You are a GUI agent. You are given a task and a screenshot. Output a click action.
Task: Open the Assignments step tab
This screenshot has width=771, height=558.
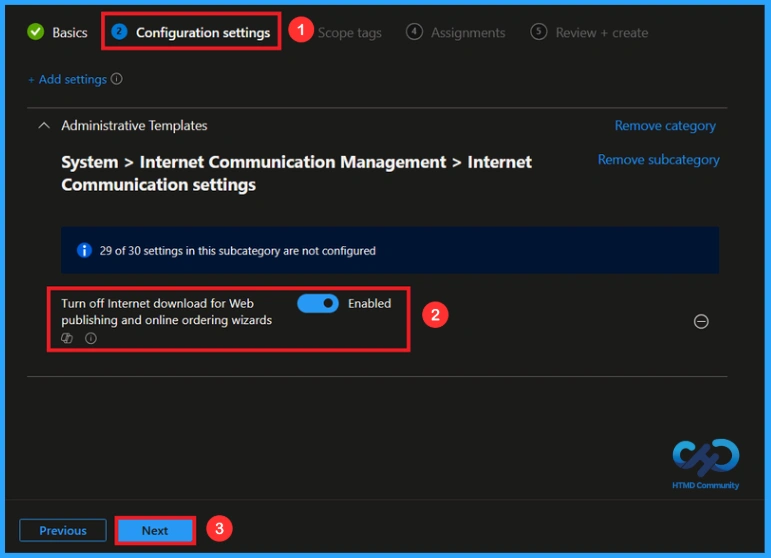click(455, 32)
